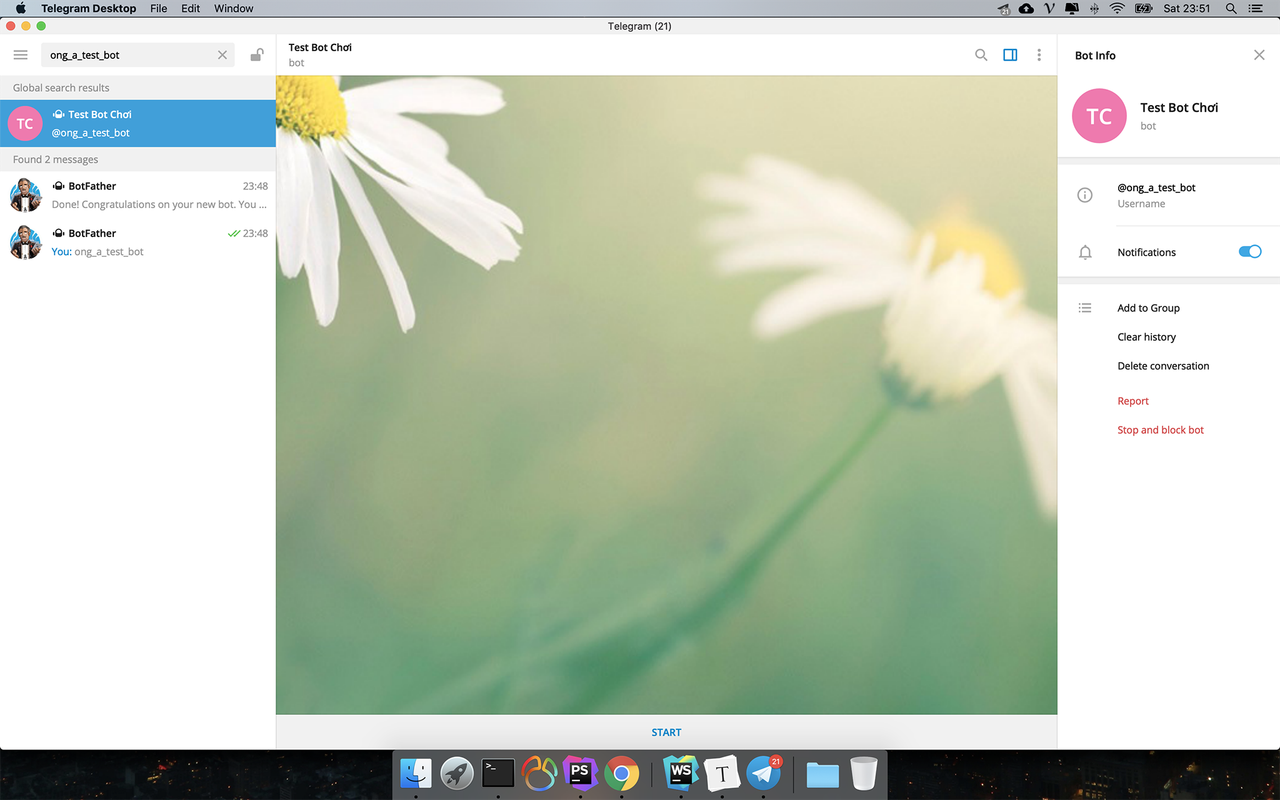Click the info icon beside username
This screenshot has width=1280, height=800.
tap(1085, 195)
